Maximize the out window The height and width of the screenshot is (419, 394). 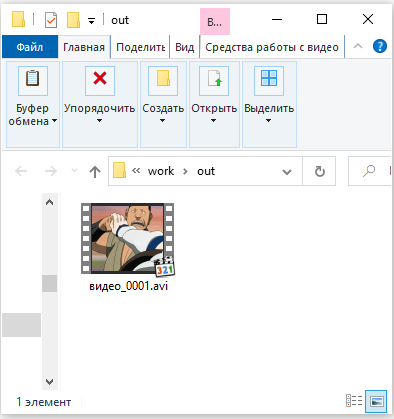pyautogui.click(x=322, y=19)
